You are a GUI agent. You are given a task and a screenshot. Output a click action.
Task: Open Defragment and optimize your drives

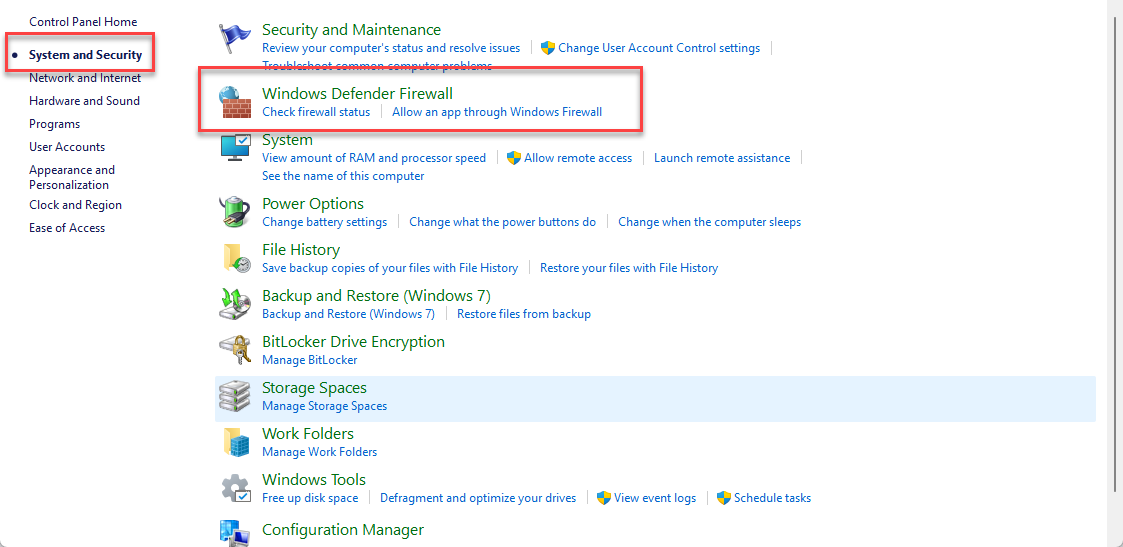[x=478, y=498]
